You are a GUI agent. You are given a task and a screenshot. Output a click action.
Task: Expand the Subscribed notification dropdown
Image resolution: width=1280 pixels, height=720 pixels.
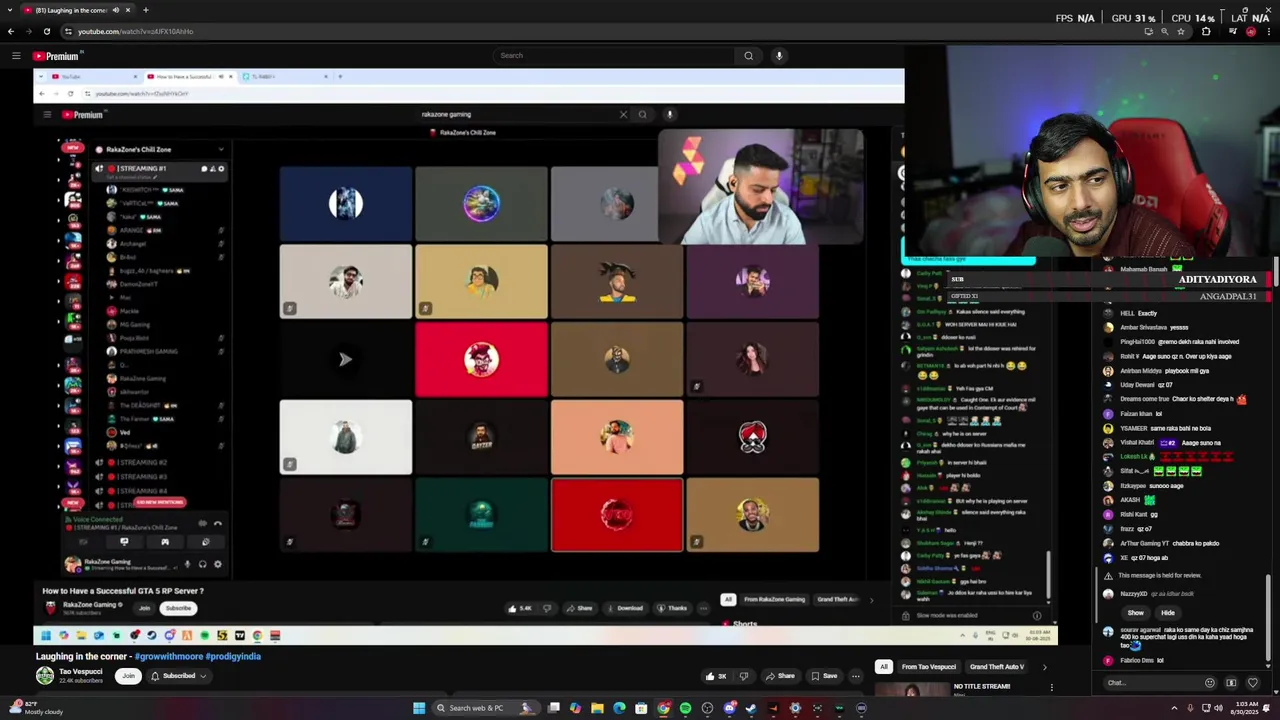(178, 676)
